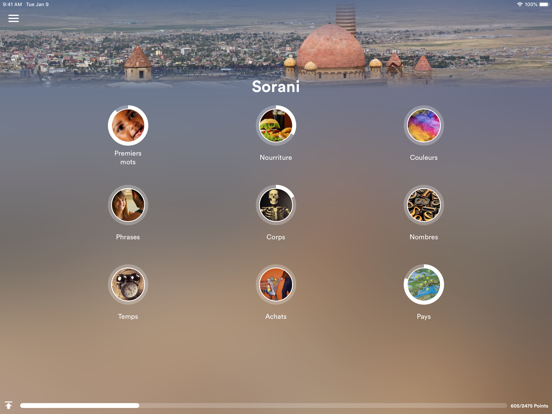This screenshot has height=414, width=552.
Task: Click the Temps label
Action: [128, 317]
